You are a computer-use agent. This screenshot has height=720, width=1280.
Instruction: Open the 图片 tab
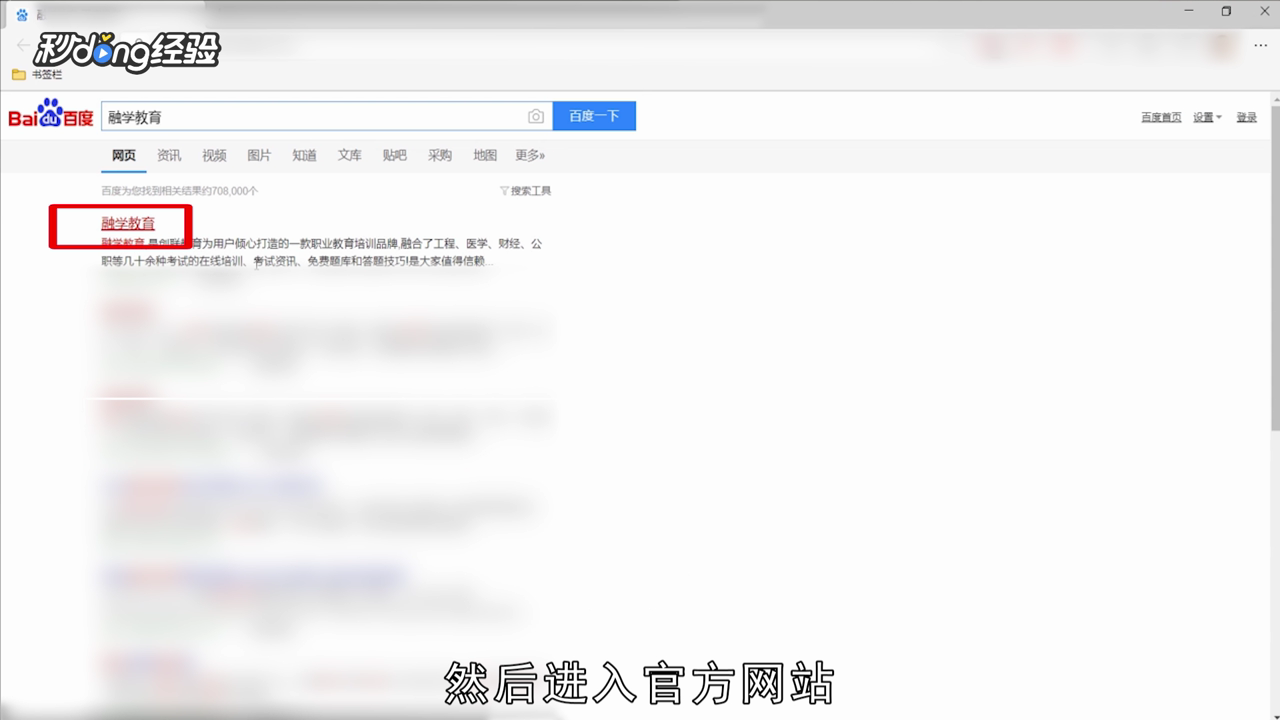click(259, 155)
